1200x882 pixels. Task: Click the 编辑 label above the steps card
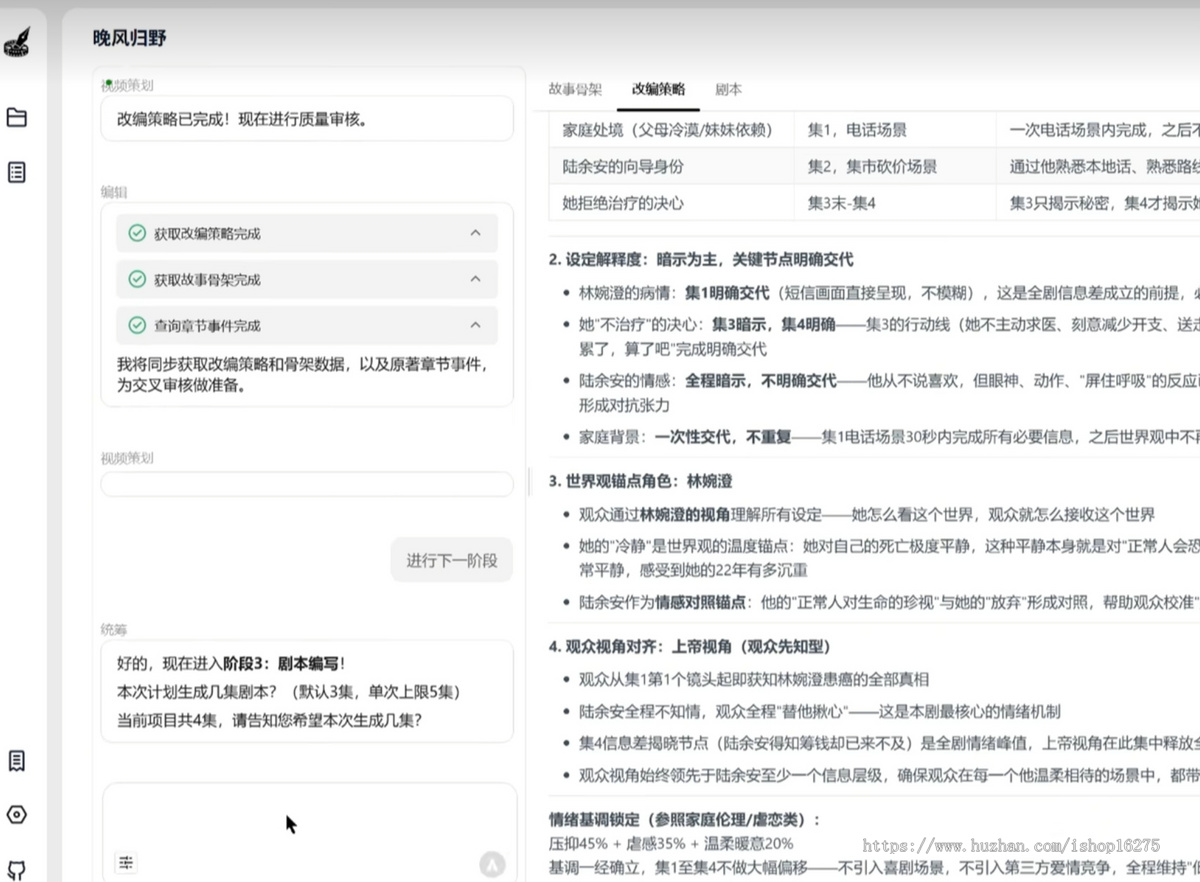pos(114,191)
